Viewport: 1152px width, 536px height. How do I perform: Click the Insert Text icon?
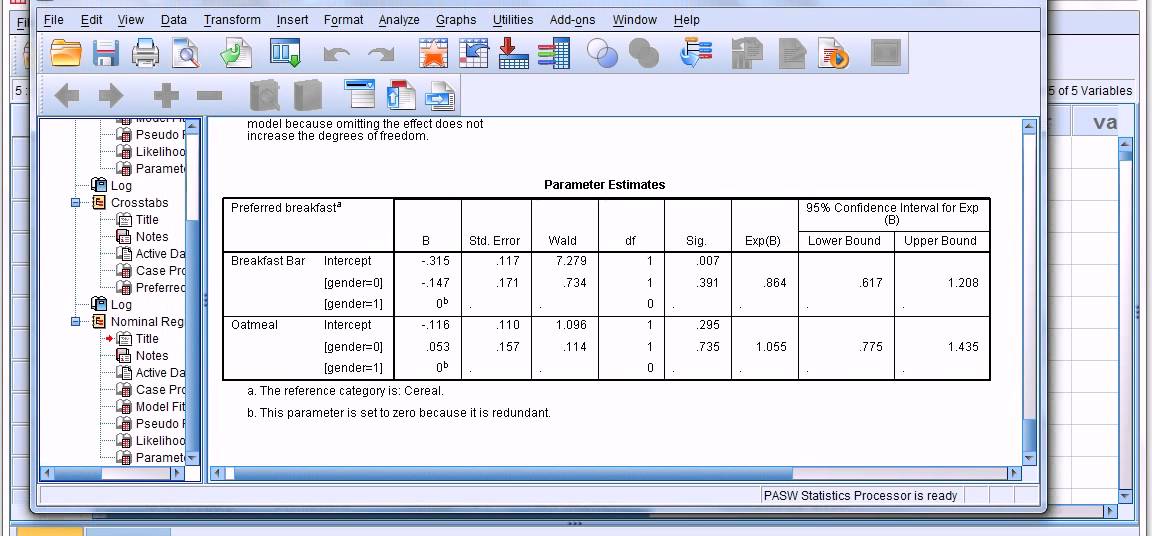click(441, 95)
